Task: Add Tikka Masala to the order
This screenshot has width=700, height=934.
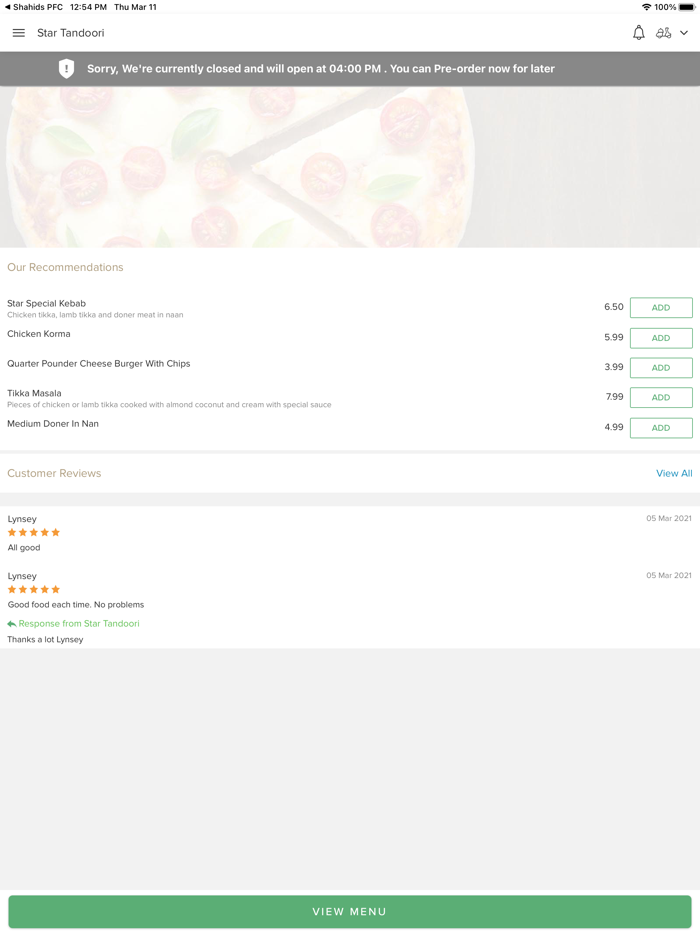Action: tap(661, 397)
